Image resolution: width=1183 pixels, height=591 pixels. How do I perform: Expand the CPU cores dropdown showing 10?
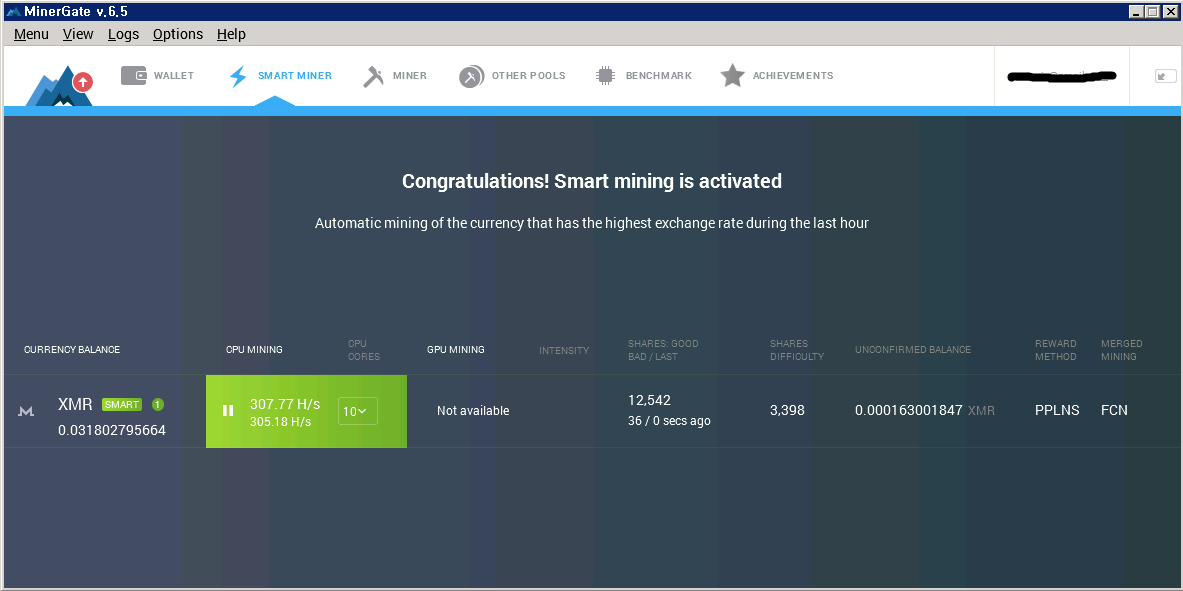pyautogui.click(x=357, y=411)
